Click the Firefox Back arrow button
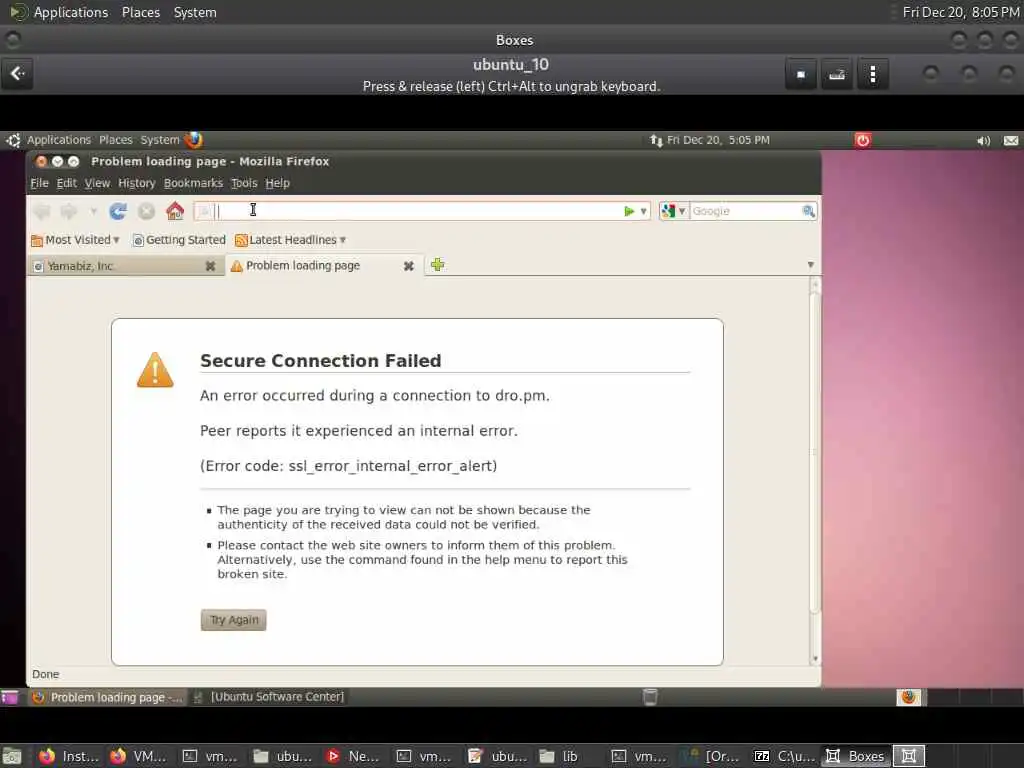 [42, 211]
